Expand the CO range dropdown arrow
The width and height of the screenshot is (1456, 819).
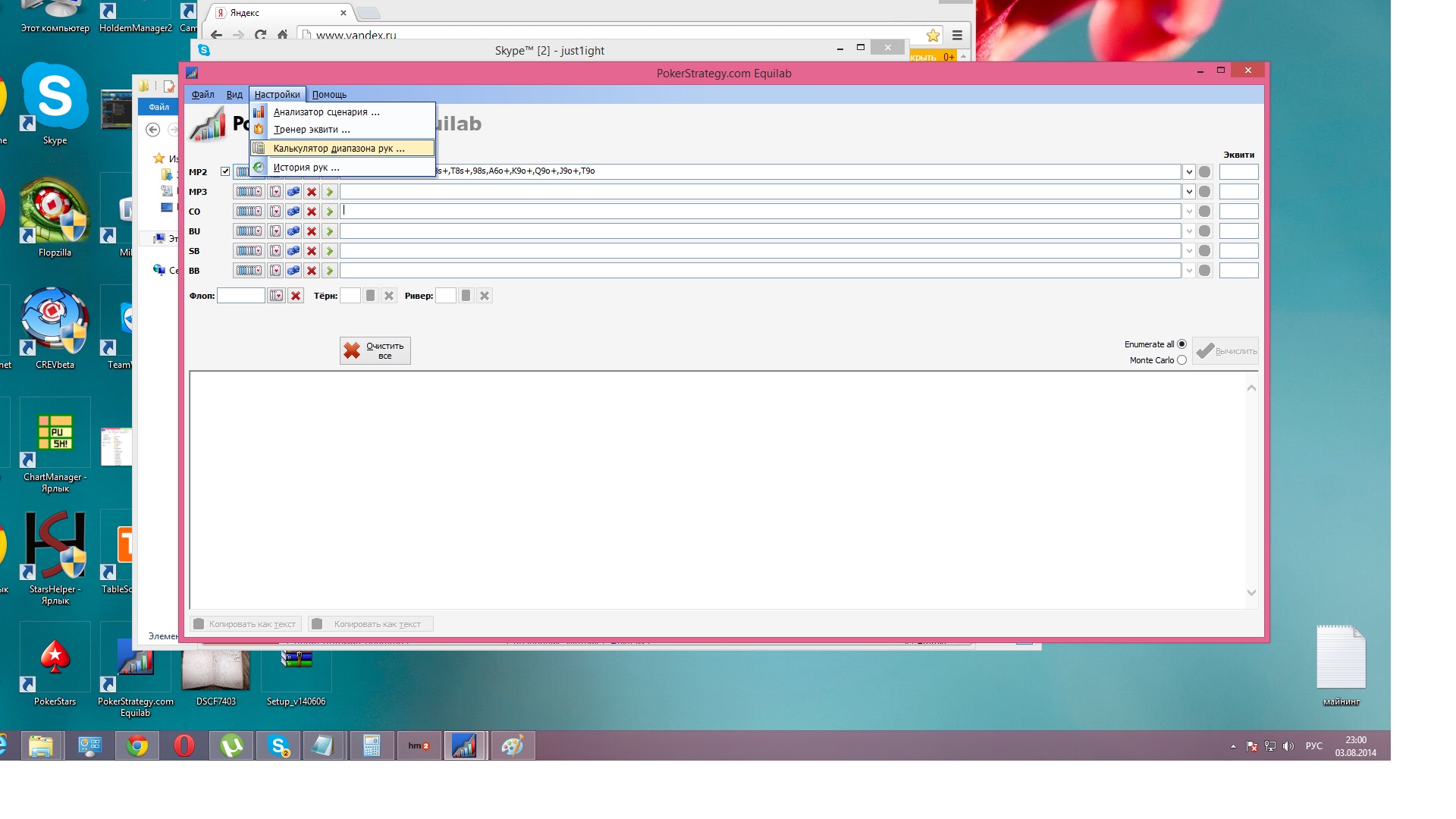(1189, 212)
